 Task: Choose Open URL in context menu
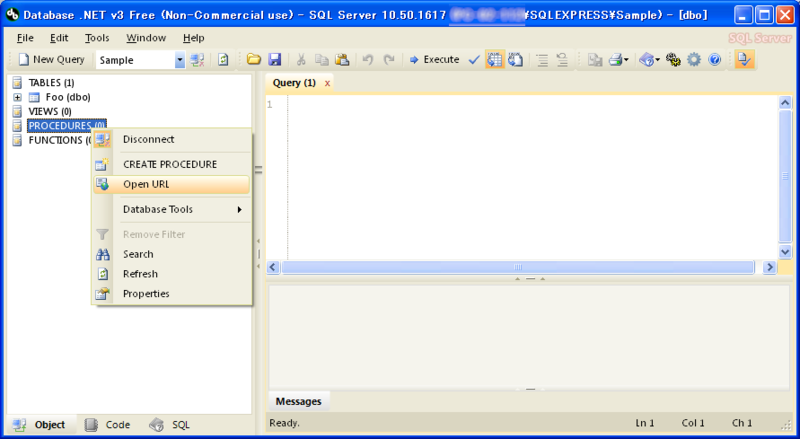[172, 184]
